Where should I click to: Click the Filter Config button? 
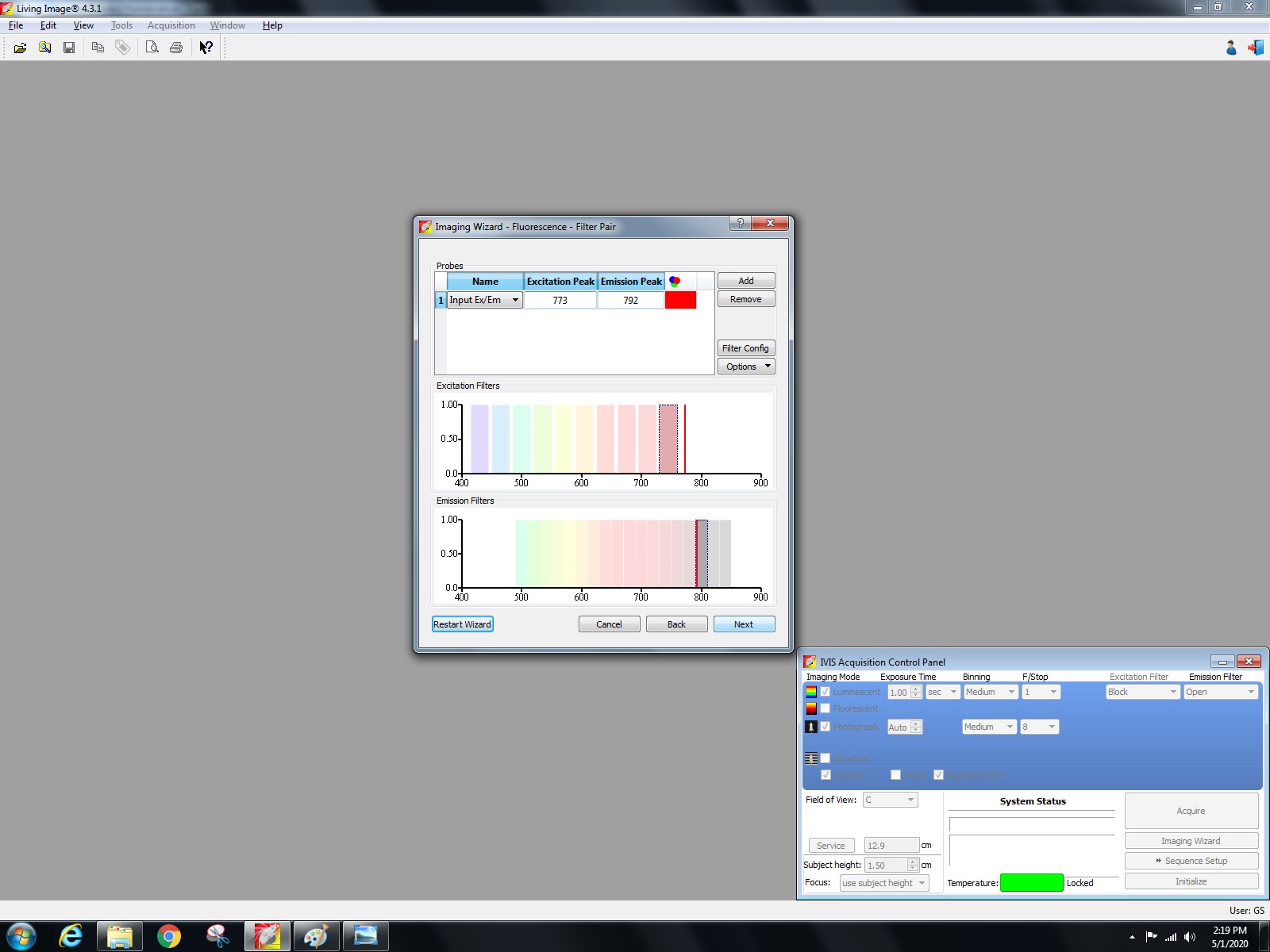[745, 348]
